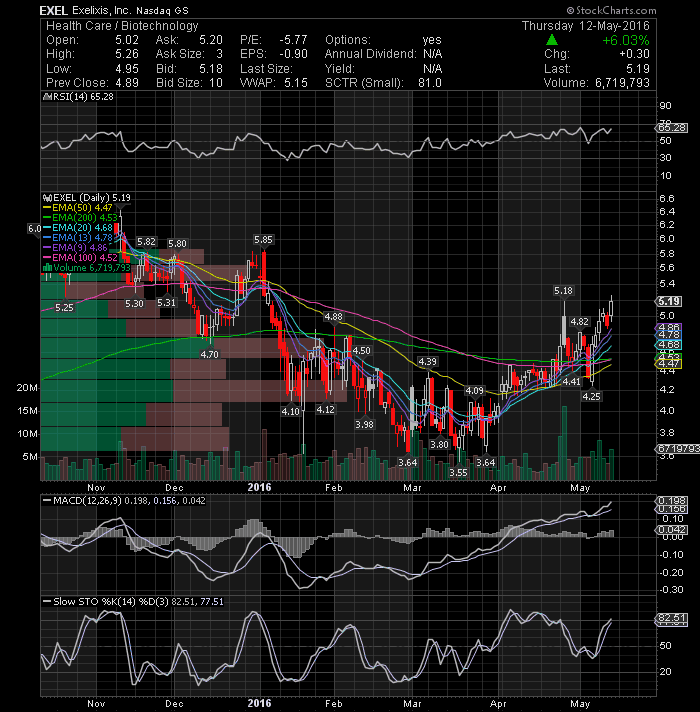Click the SCTR (Small) value 81.0
The width and height of the screenshot is (700, 712).
point(430,83)
